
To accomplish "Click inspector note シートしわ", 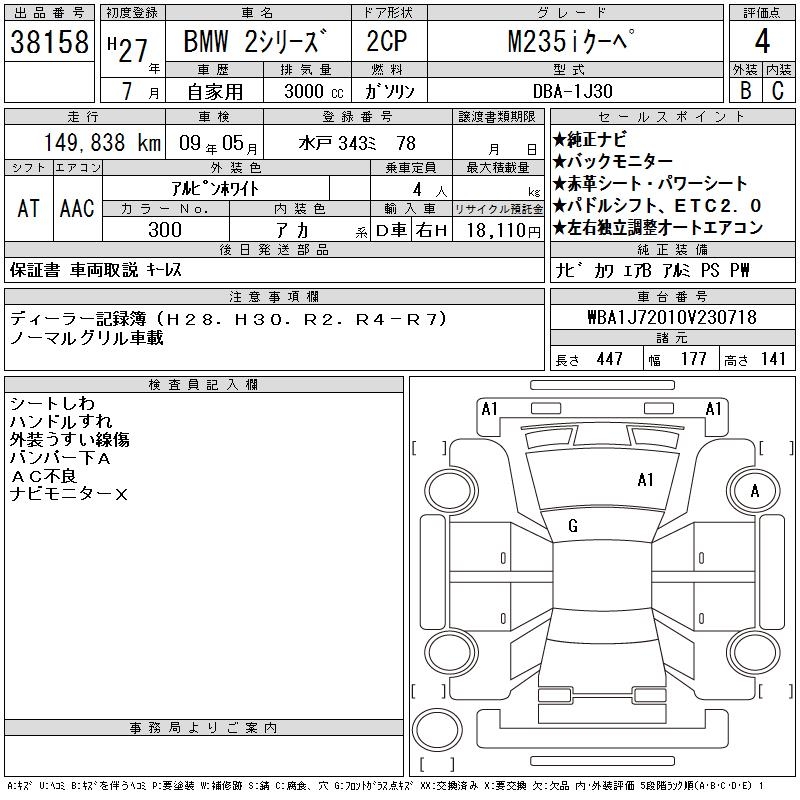I will click(x=53, y=404).
